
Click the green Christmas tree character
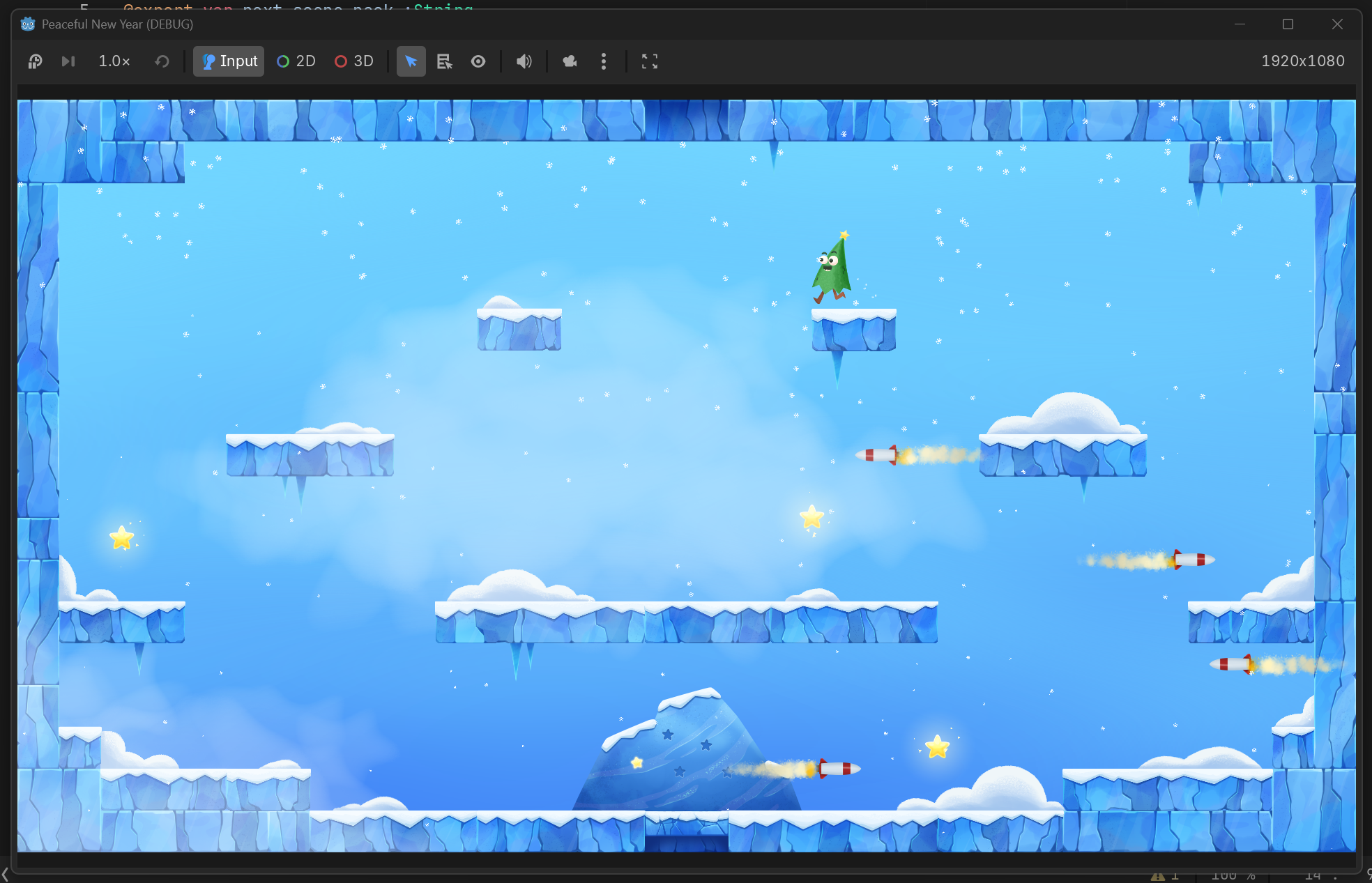832,272
